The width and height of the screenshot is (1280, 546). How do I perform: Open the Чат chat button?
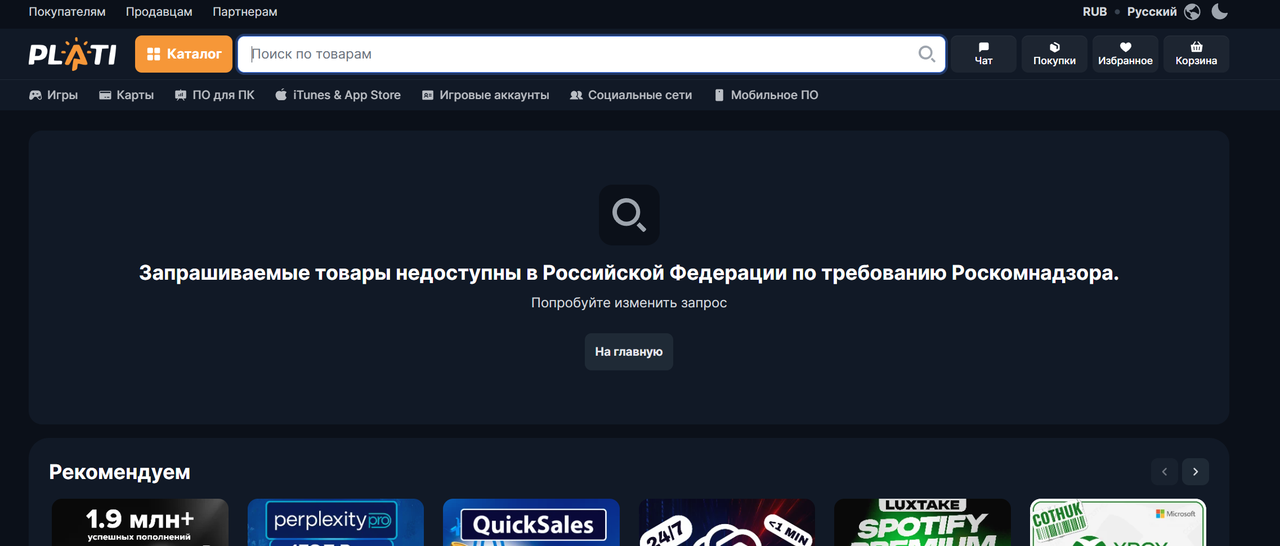pos(984,54)
